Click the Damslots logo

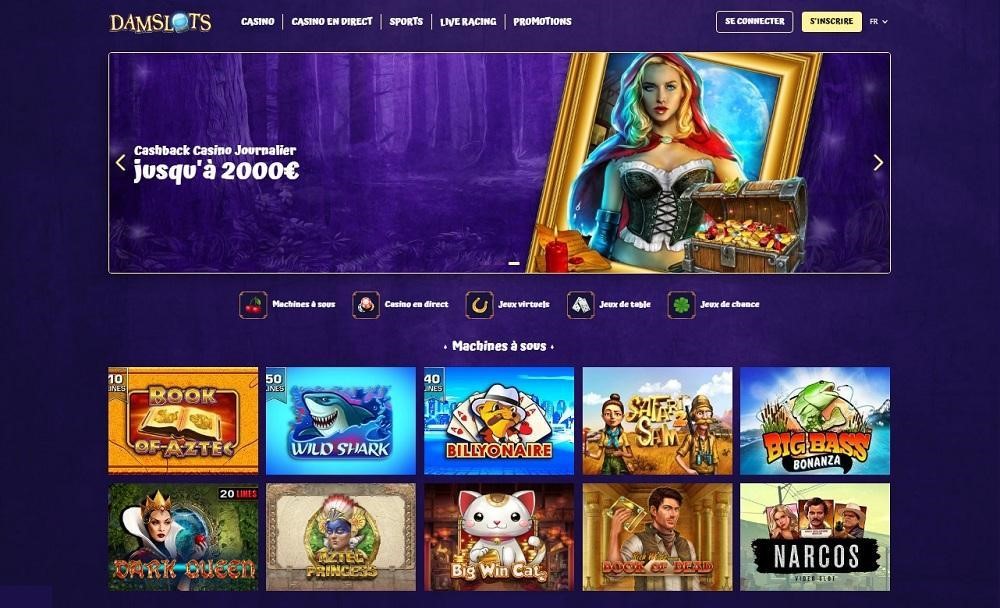pyautogui.click(x=160, y=22)
